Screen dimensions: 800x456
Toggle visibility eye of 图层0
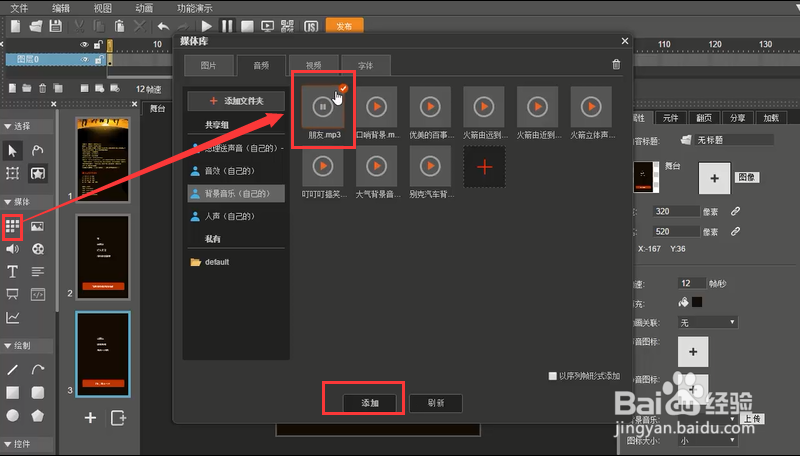pyautogui.click(x=85, y=60)
